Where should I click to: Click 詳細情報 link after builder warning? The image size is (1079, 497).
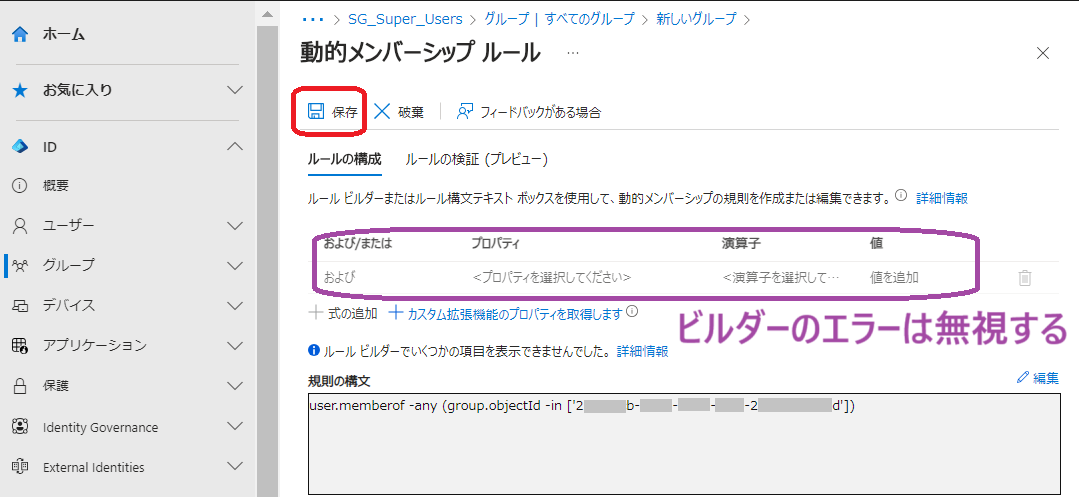(643, 351)
